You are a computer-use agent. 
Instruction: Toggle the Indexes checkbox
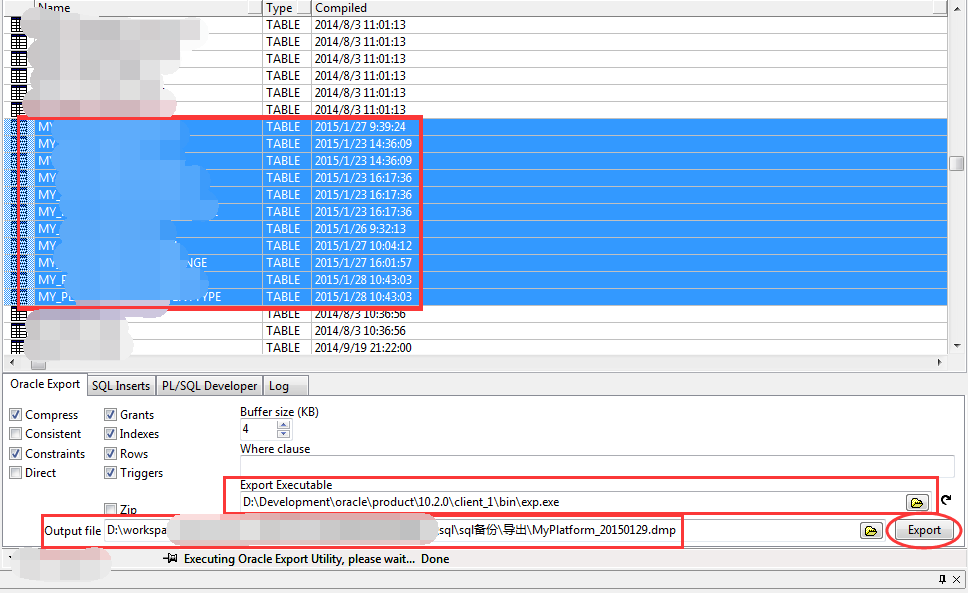(x=111, y=434)
